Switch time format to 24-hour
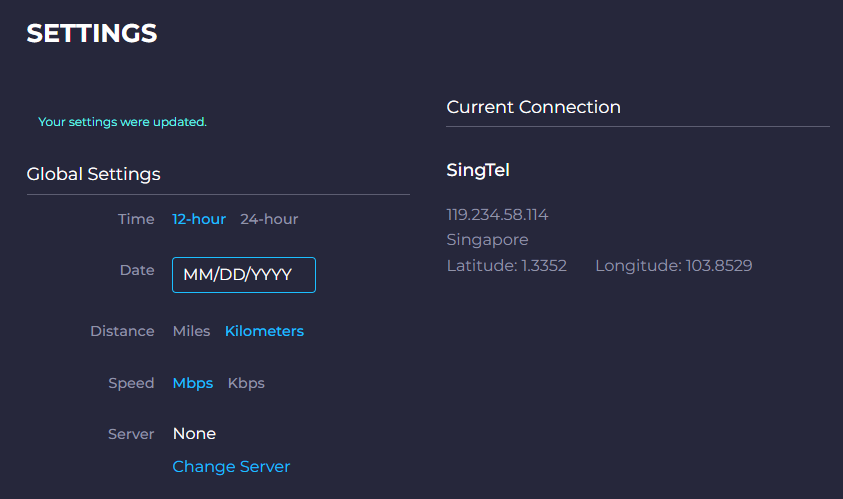 [x=269, y=219]
